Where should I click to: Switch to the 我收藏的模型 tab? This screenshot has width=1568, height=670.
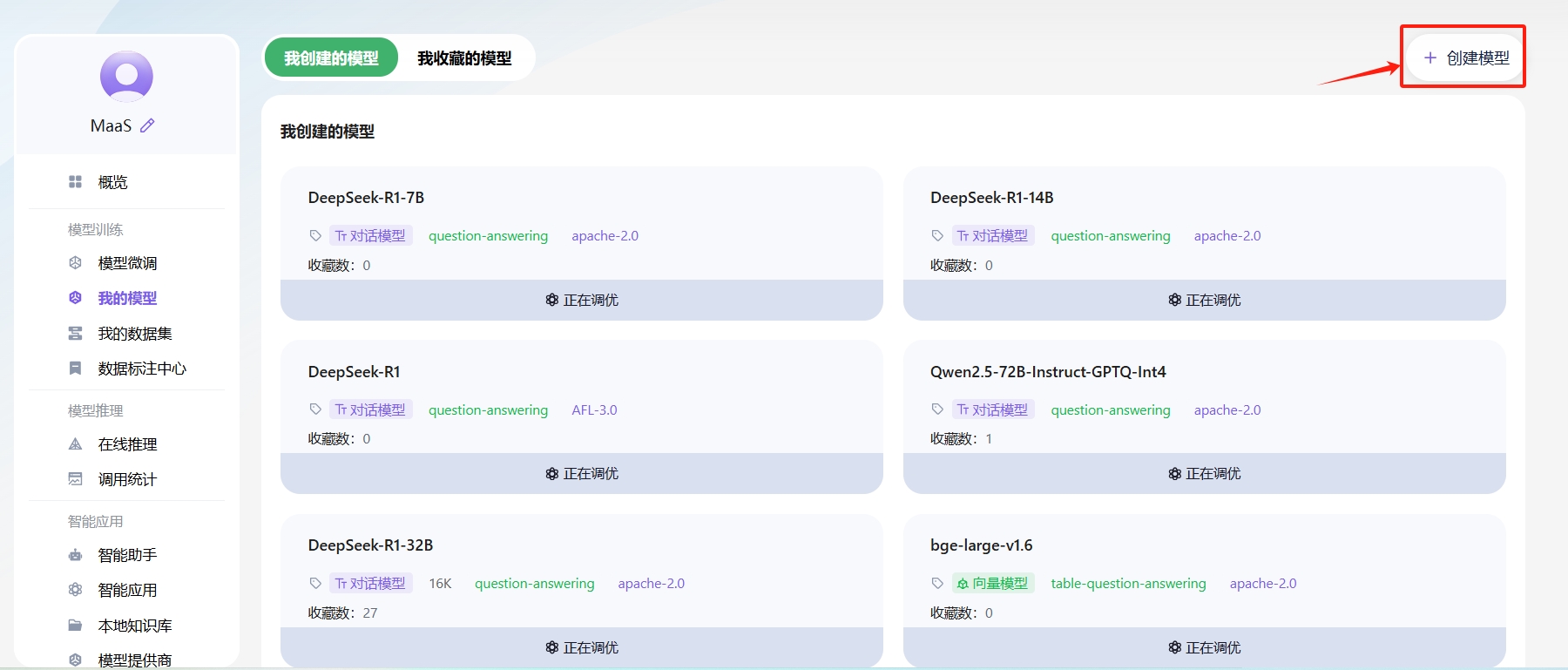(464, 58)
